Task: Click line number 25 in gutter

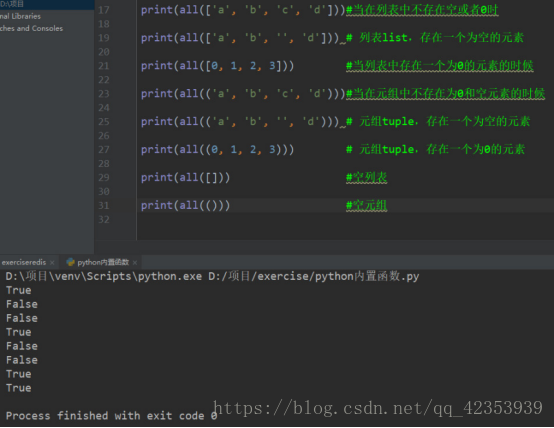Action: [x=104, y=122]
